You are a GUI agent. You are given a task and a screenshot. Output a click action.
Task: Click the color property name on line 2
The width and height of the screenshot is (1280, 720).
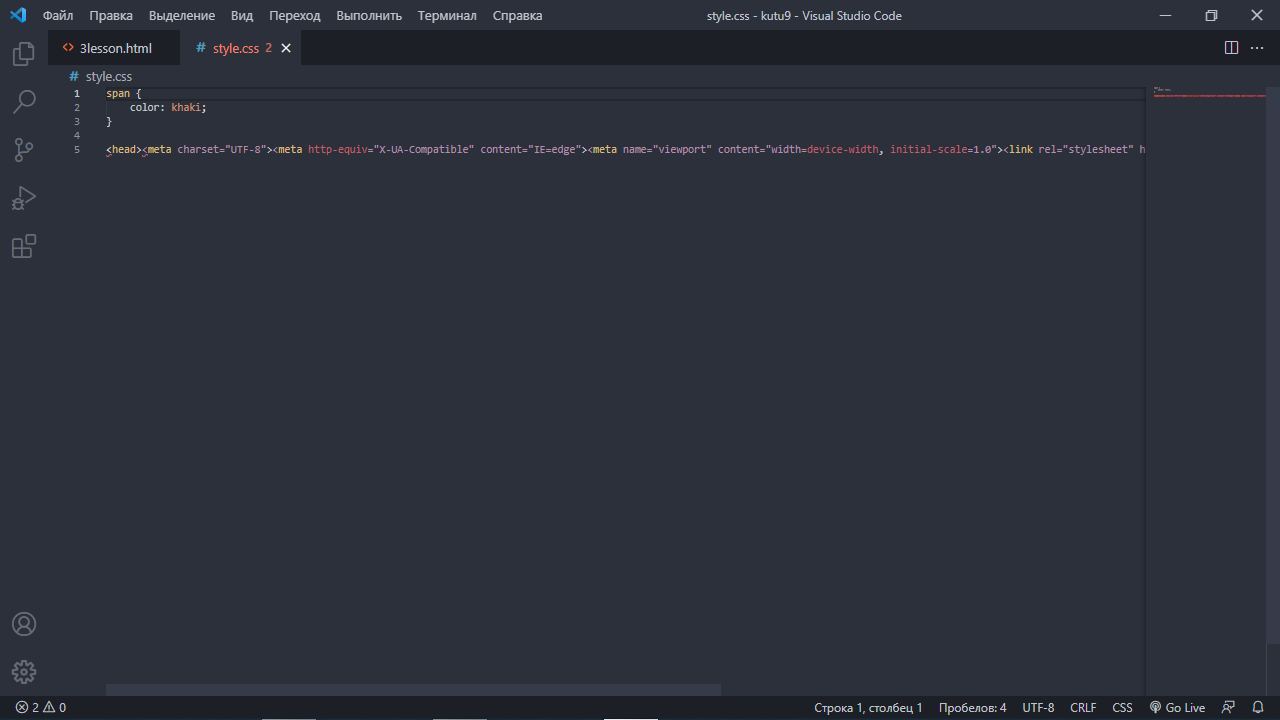point(144,107)
